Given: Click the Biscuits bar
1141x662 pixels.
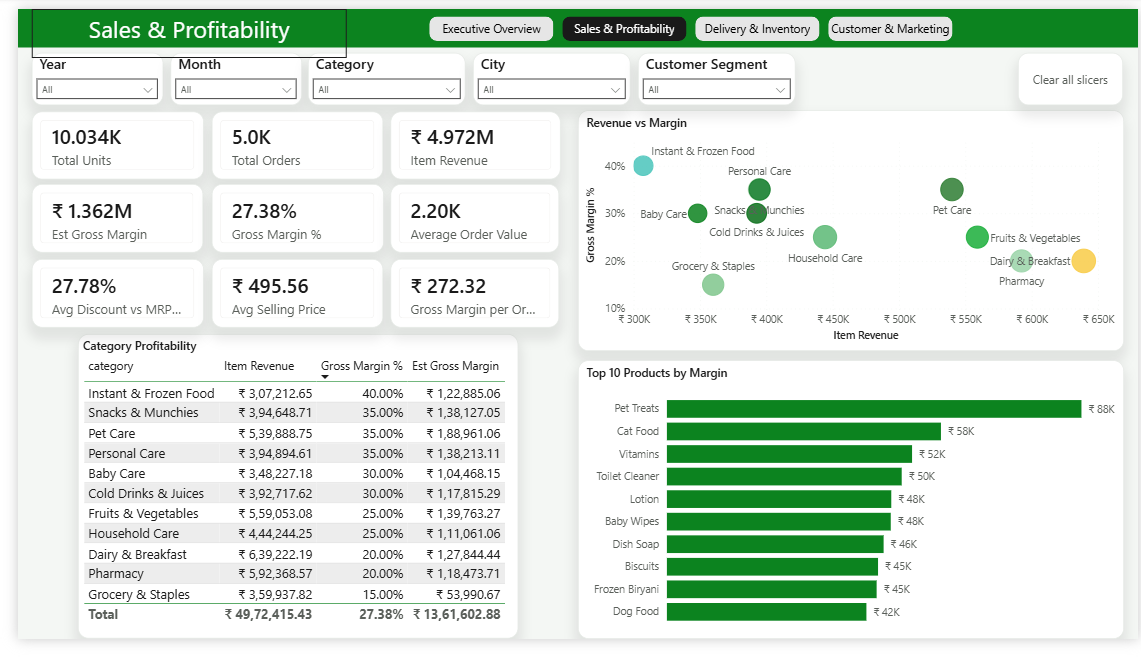Looking at the screenshot, I should coord(773,567).
